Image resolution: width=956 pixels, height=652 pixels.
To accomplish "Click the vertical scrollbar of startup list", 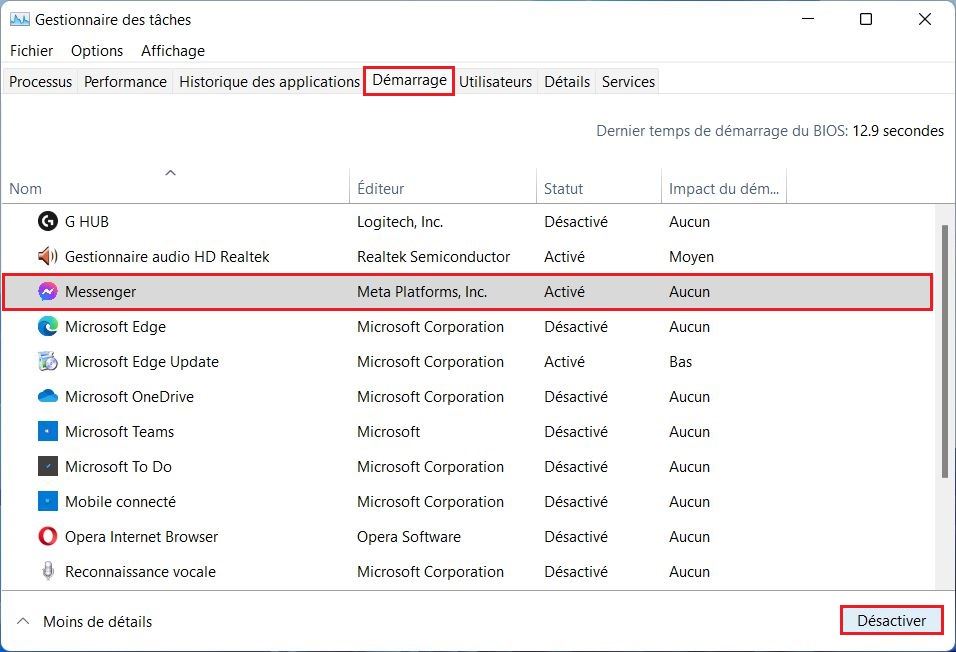I will pyautogui.click(x=945, y=350).
